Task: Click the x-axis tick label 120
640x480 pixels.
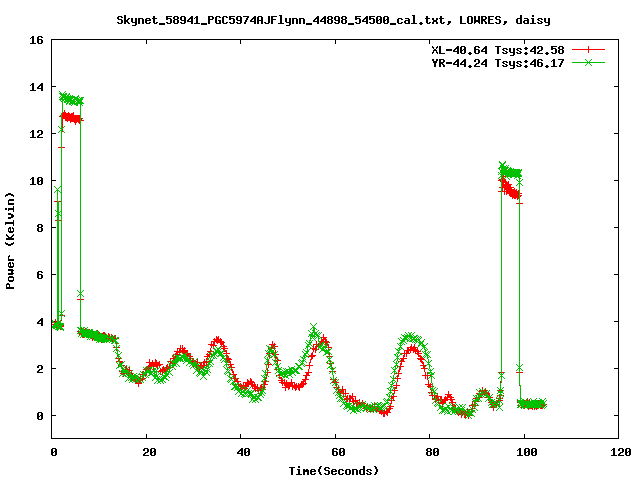Action: pyautogui.click(x=622, y=452)
